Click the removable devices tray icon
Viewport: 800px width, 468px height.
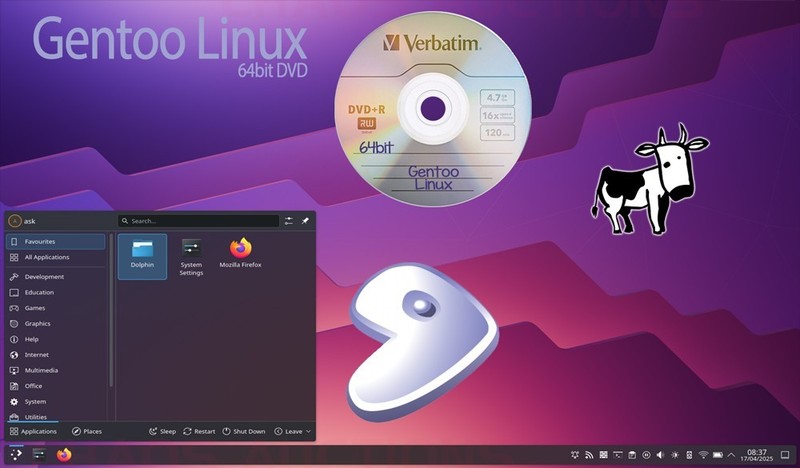[689, 455]
